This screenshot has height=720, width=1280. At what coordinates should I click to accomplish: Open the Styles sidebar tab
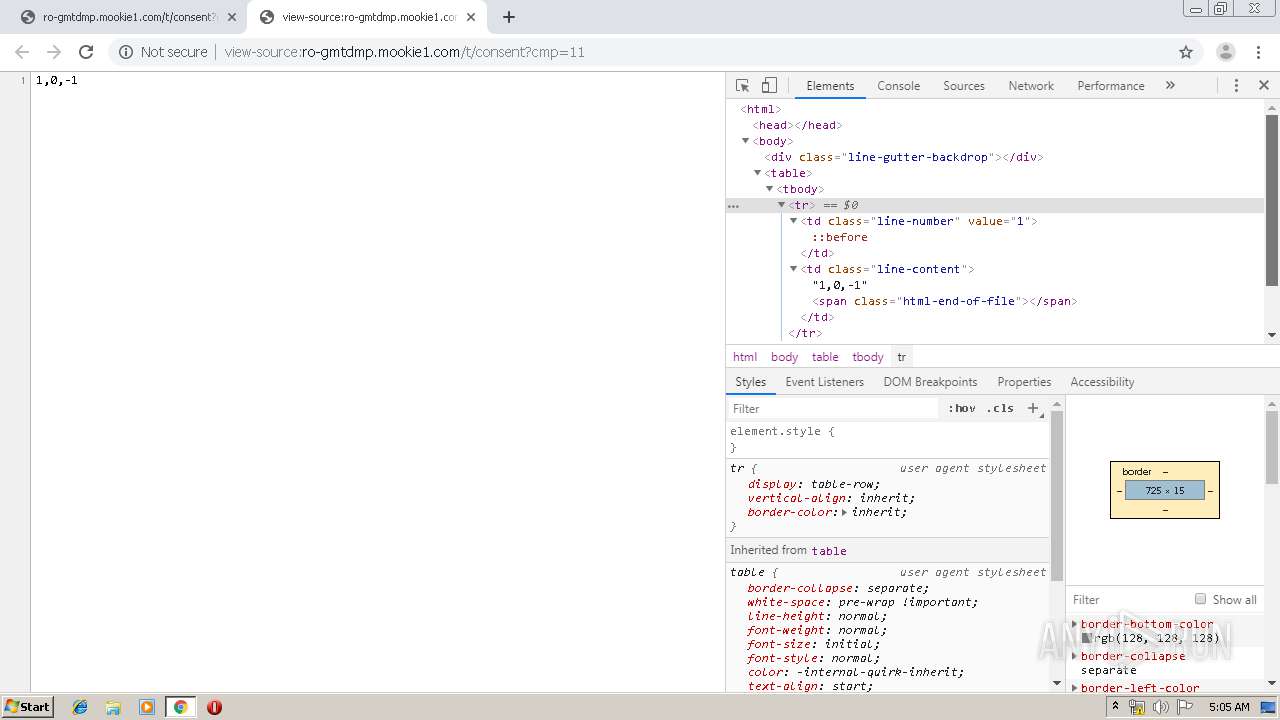pyautogui.click(x=750, y=382)
